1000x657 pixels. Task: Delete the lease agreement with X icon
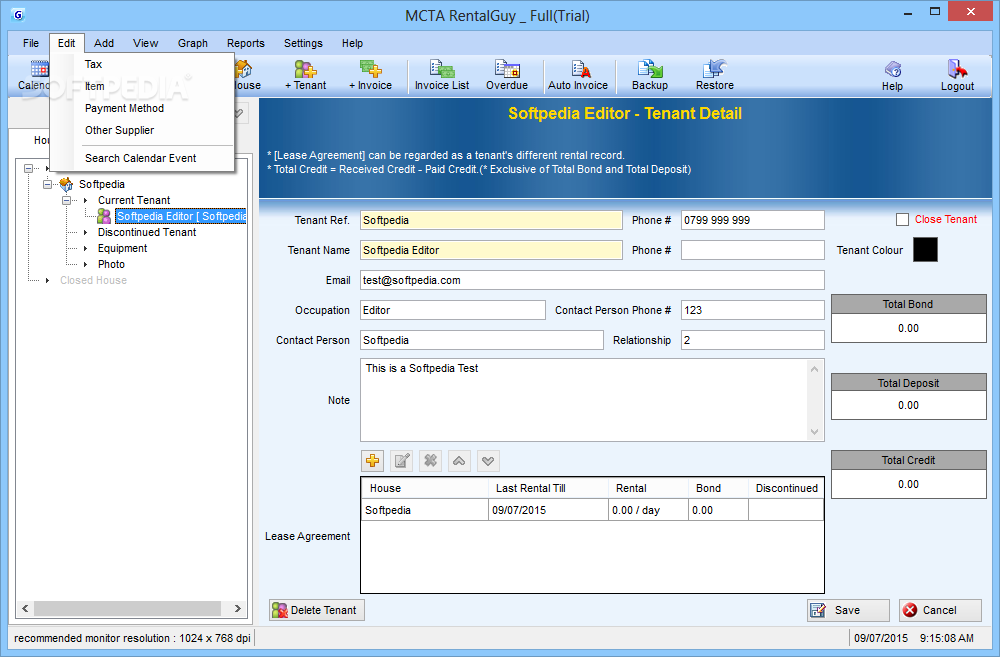tap(430, 461)
